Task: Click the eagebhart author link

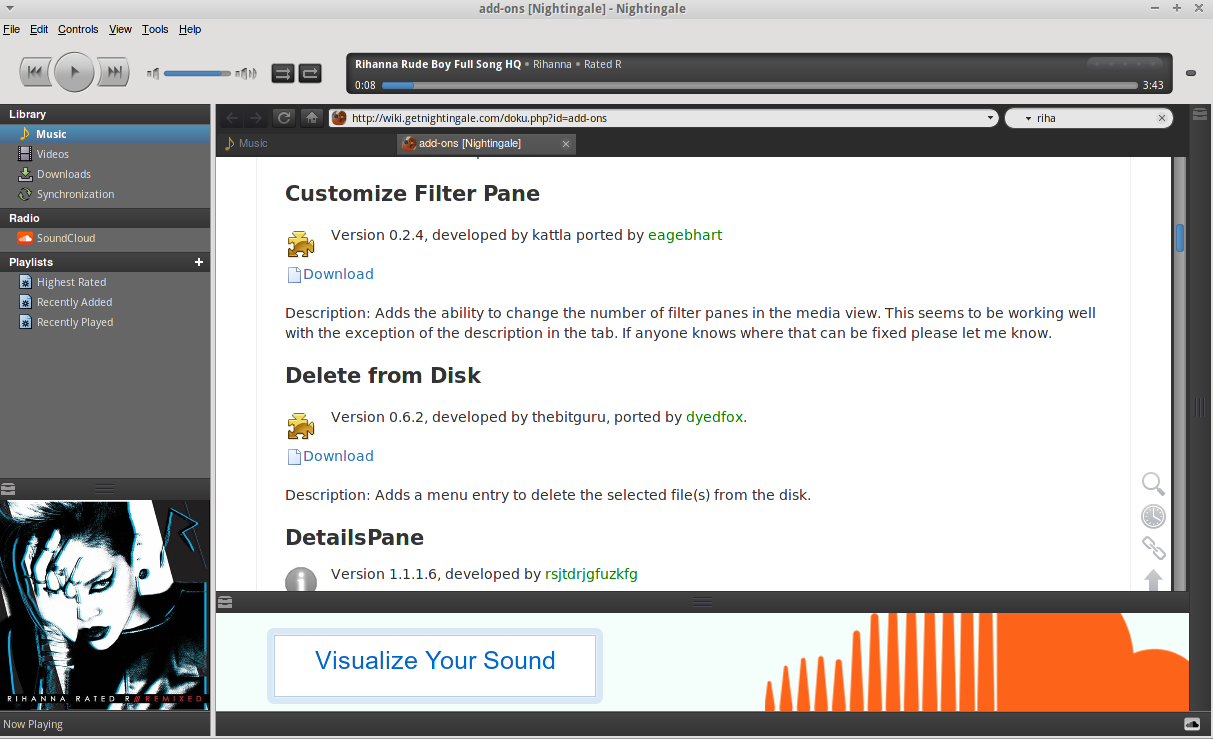Action: (x=685, y=235)
